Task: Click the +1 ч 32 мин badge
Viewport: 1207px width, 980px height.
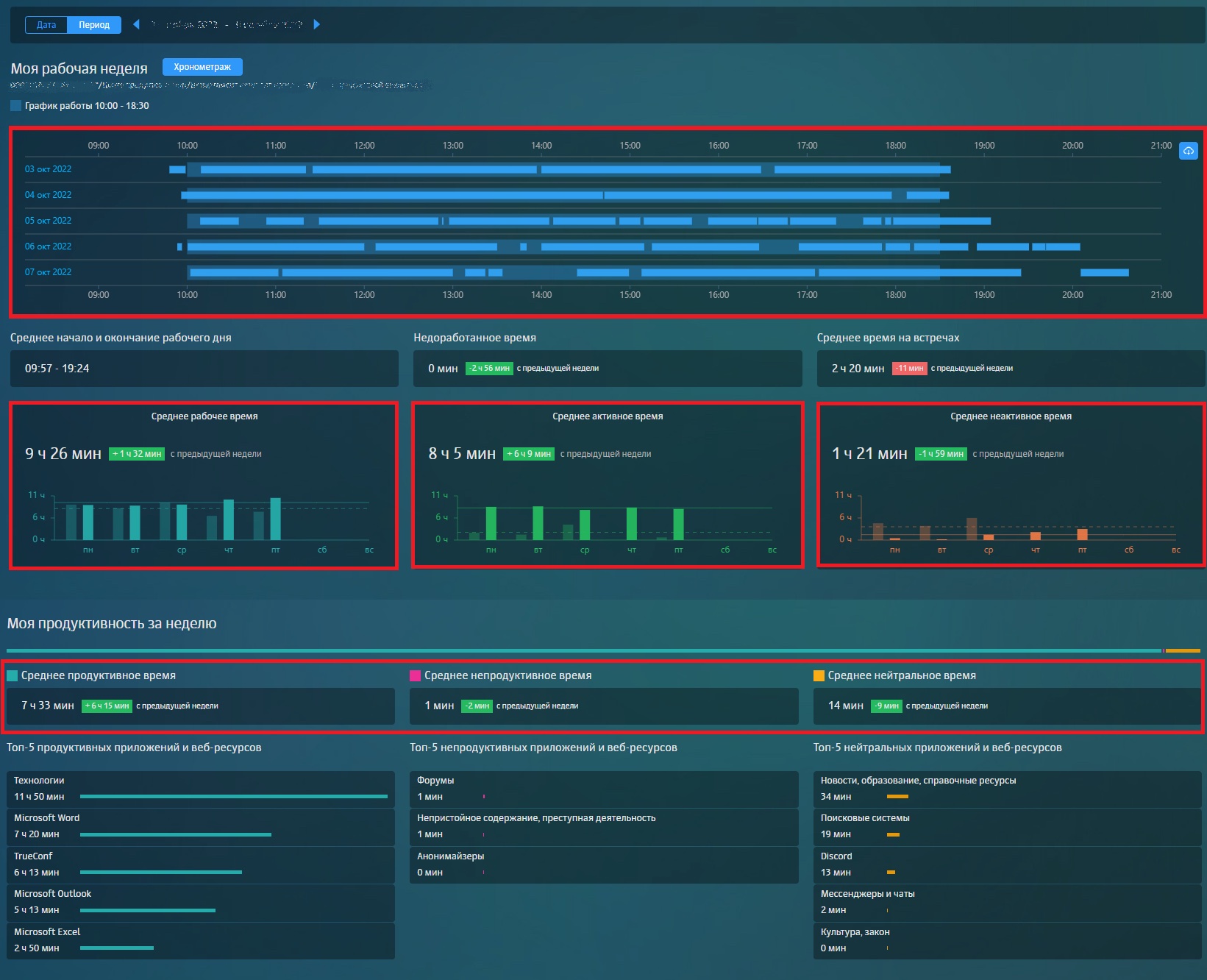Action: click(137, 454)
